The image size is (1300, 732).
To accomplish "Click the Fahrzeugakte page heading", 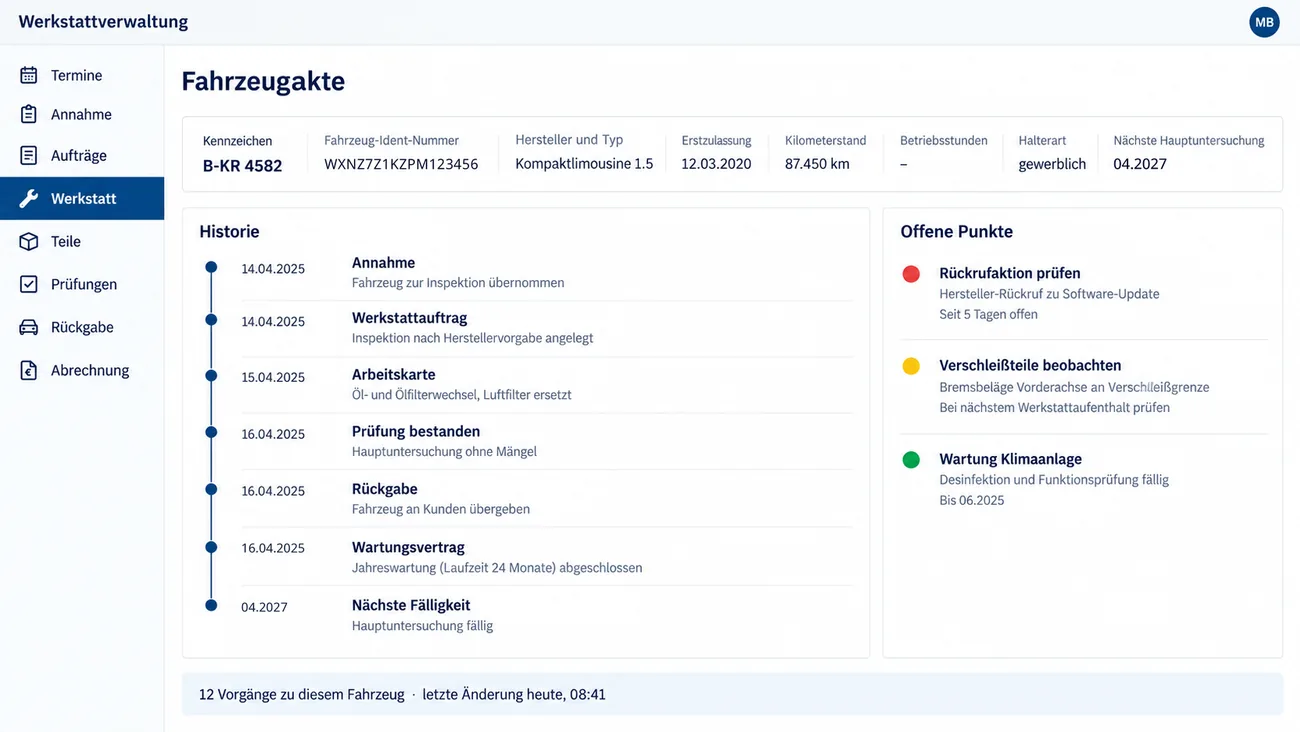I will point(263,81).
